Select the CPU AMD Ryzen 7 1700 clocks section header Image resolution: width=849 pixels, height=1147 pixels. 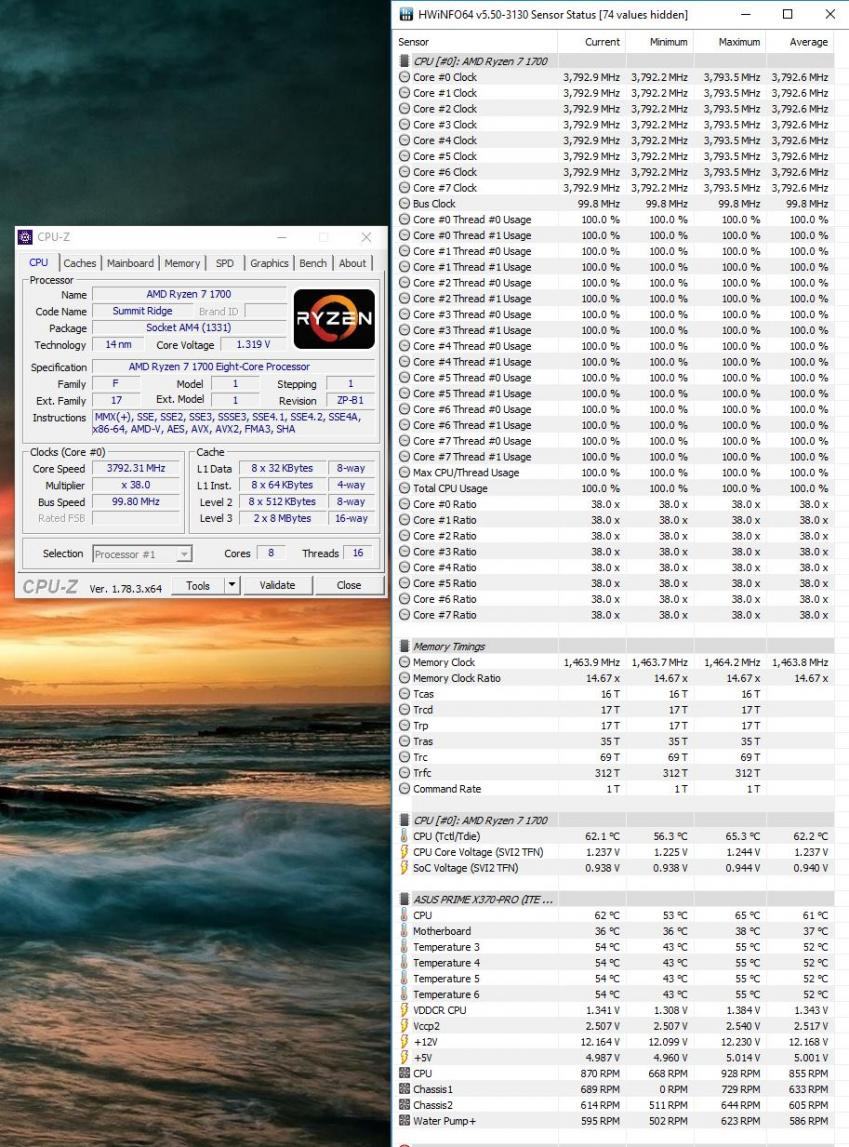[x=480, y=61]
